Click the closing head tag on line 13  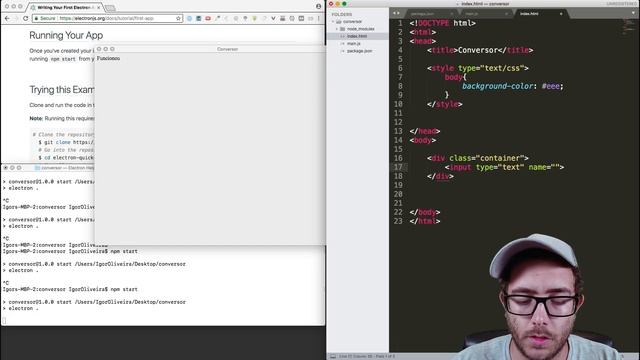tap(424, 131)
